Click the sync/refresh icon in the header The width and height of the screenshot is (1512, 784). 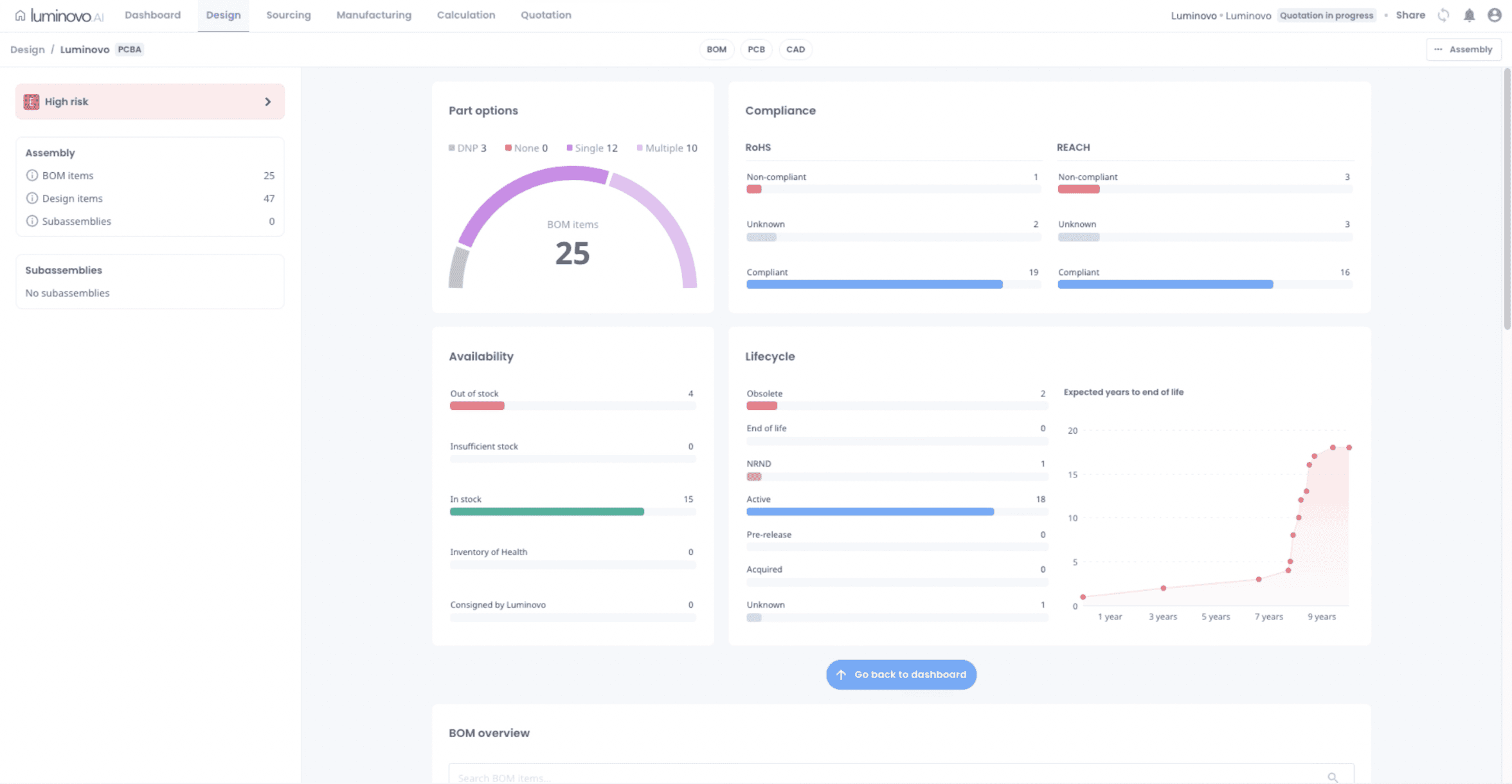(1443, 15)
